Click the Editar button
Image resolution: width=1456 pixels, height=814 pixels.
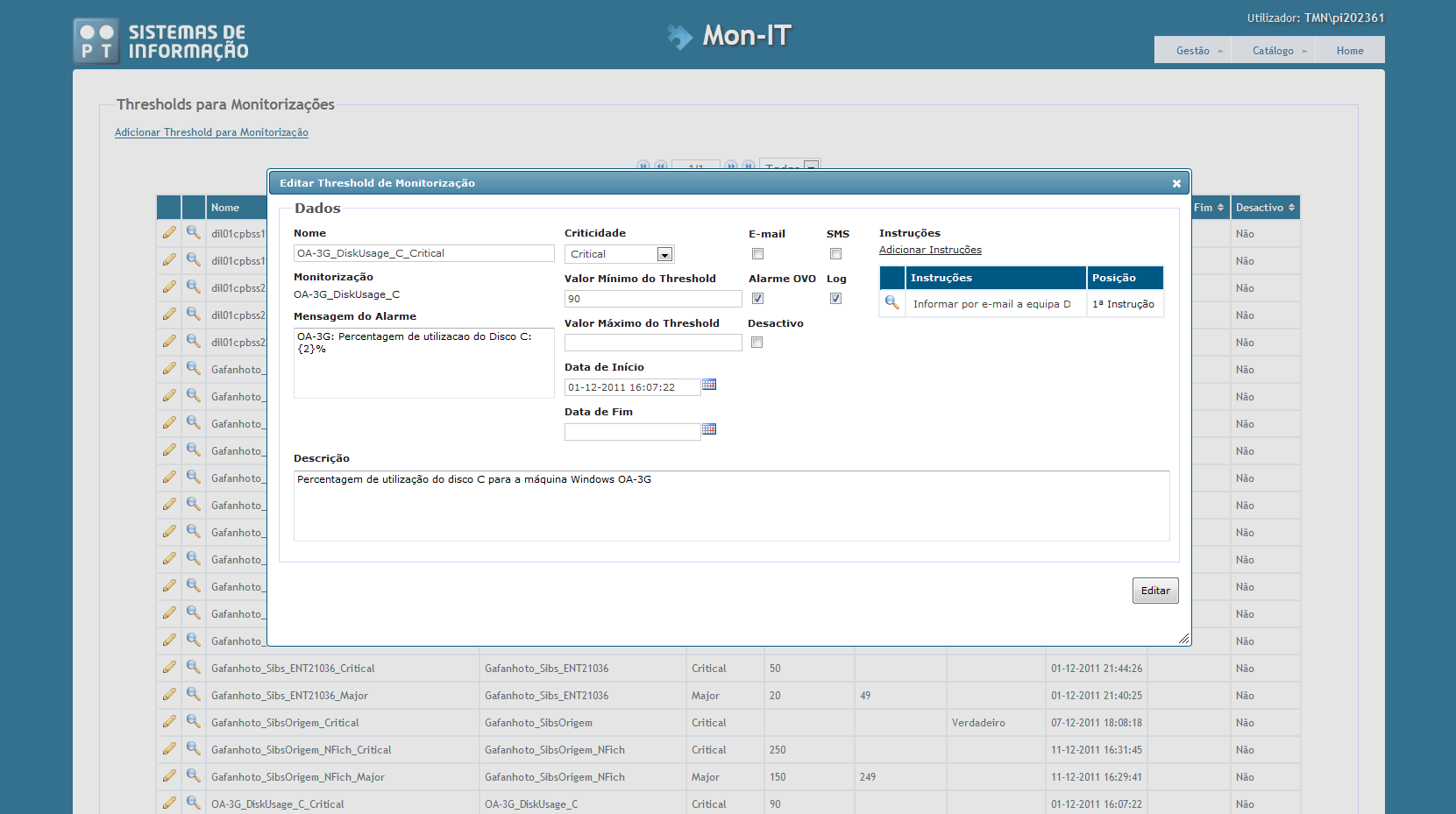click(x=1155, y=591)
